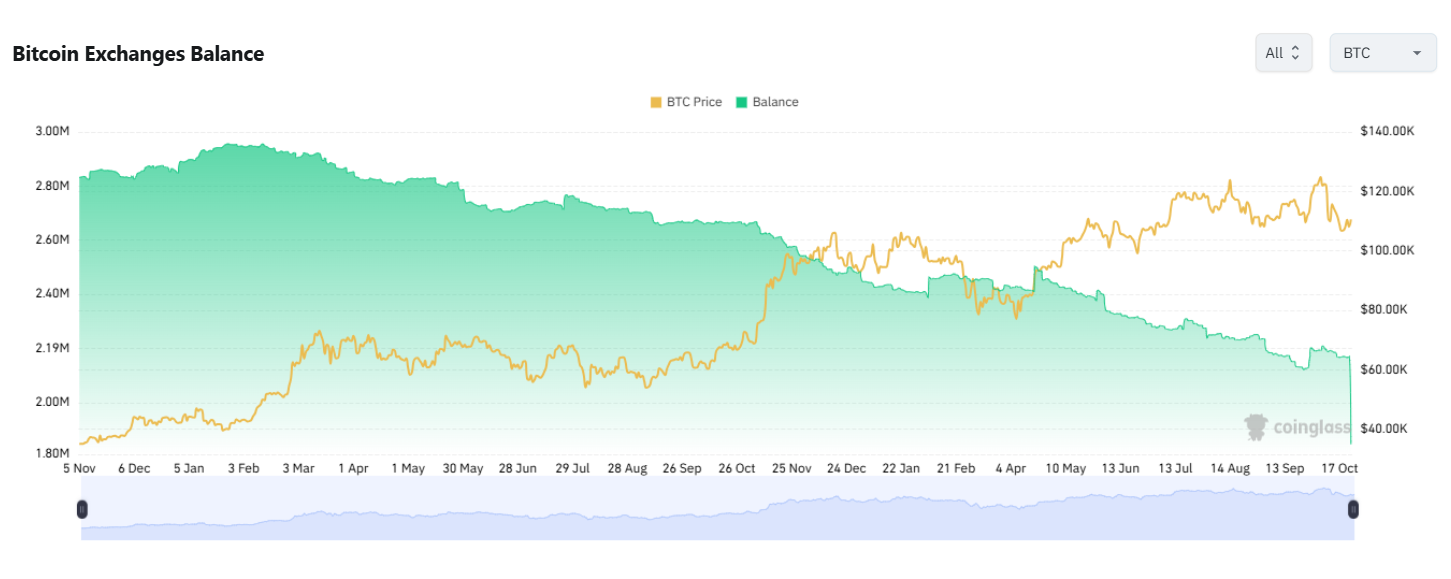
Task: Click the Bitcoin Exchanges Balance title
Action: (138, 54)
